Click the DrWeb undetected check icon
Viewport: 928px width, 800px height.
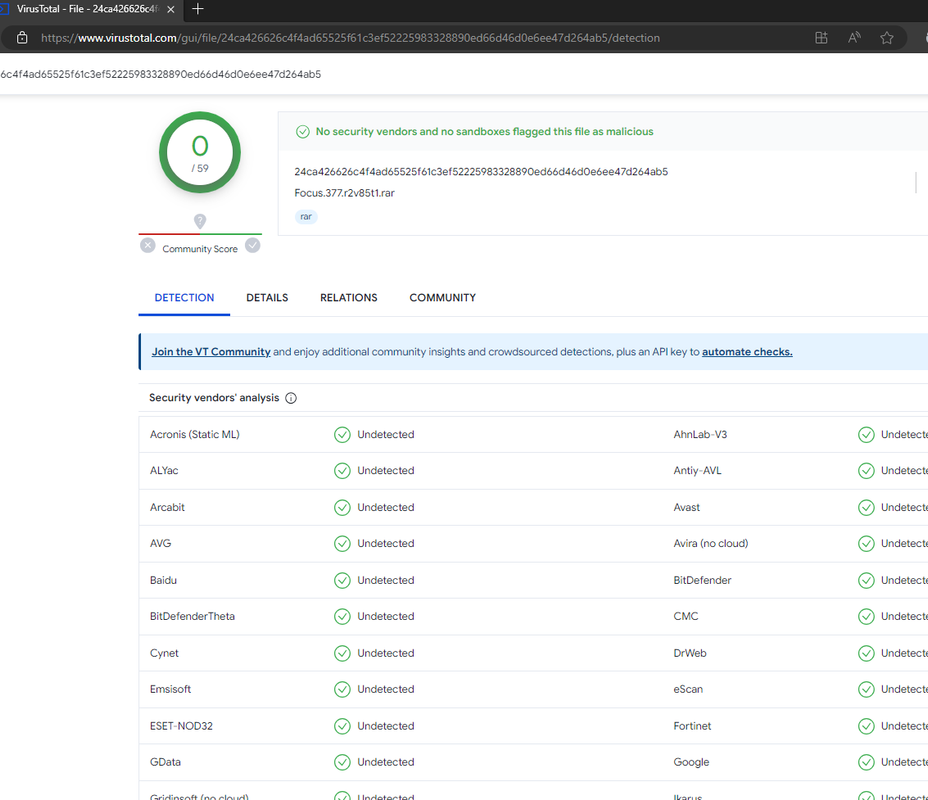[x=866, y=653]
